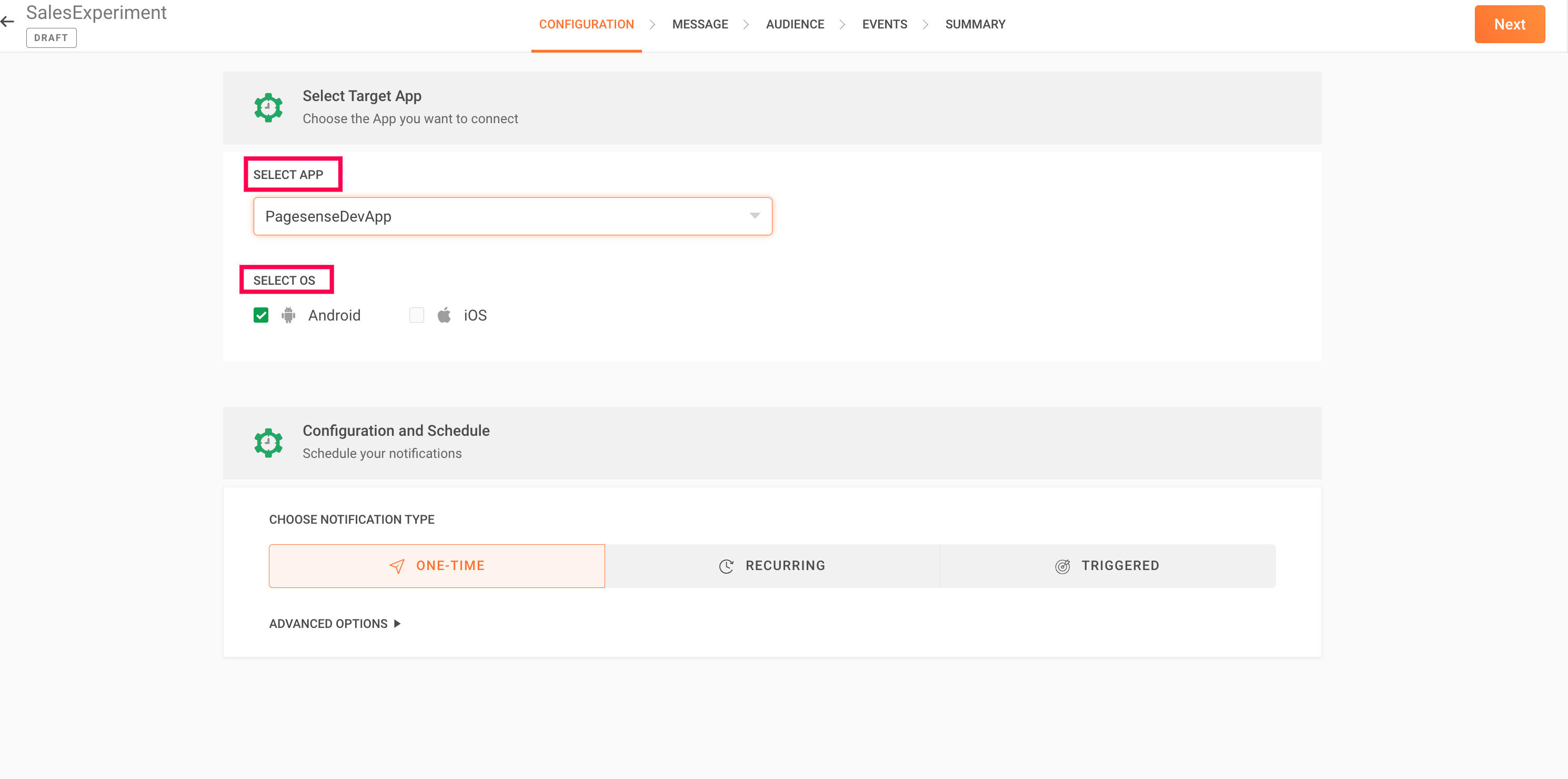
Task: Click the Triggered target icon
Action: point(1062,566)
